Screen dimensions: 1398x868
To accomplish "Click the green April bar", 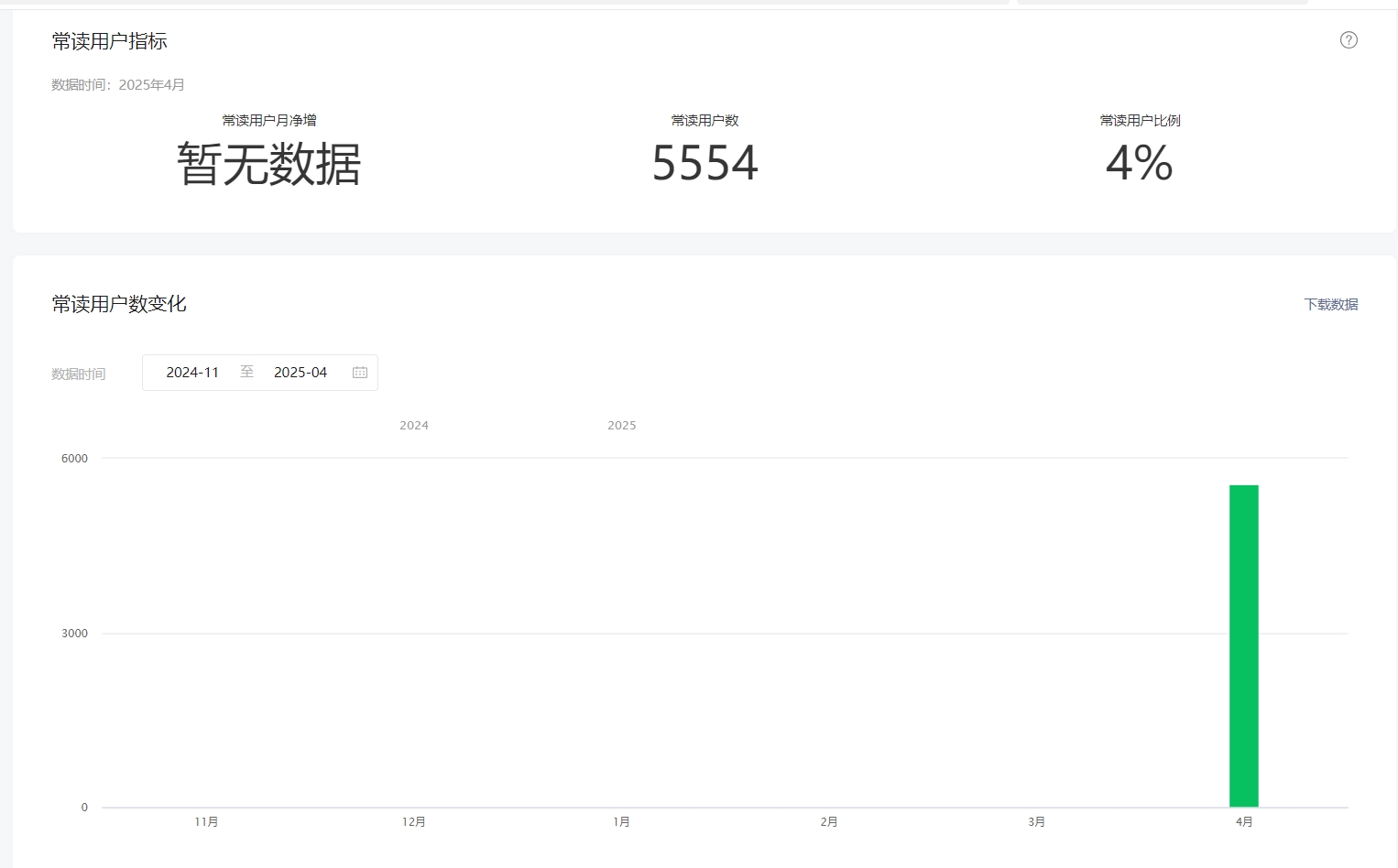I will [1243, 646].
